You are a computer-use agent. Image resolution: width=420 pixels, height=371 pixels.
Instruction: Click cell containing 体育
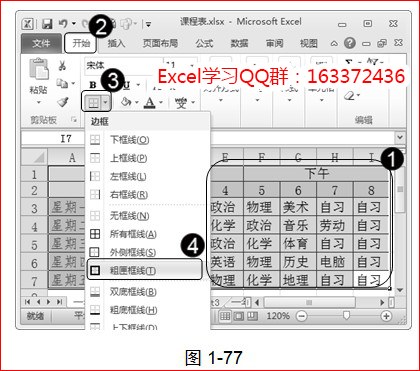(x=298, y=244)
